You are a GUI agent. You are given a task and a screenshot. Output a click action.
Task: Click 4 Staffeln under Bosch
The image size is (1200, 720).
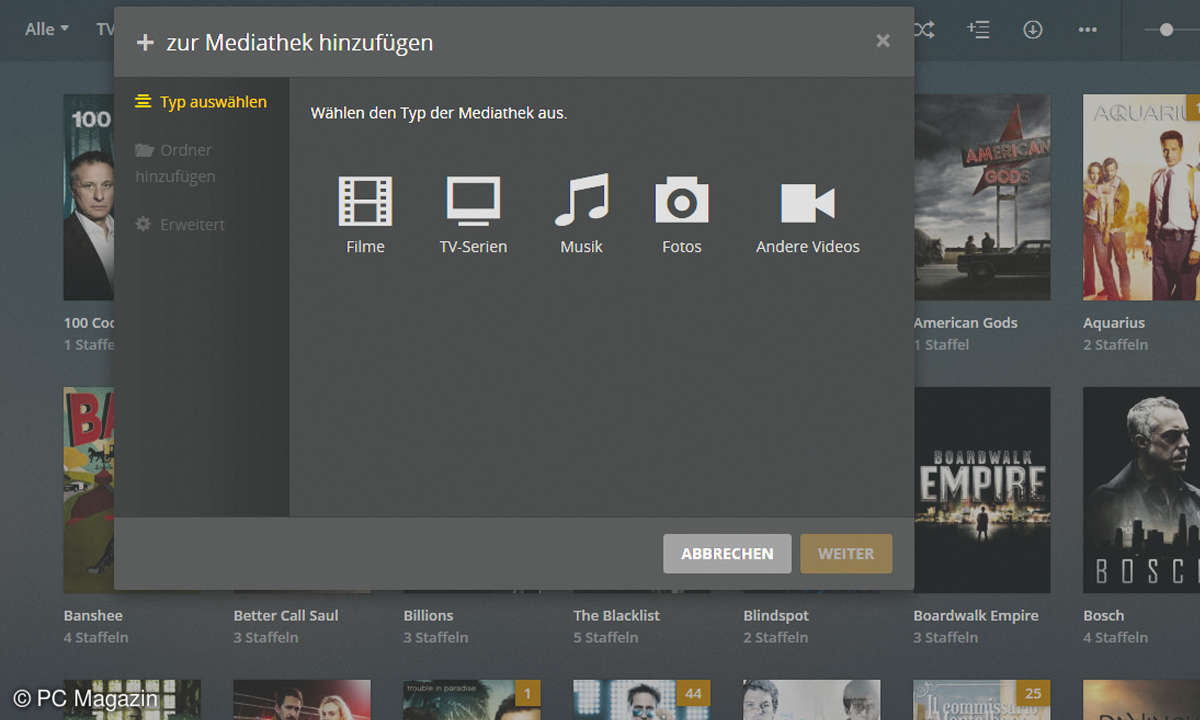pyautogui.click(x=1116, y=638)
